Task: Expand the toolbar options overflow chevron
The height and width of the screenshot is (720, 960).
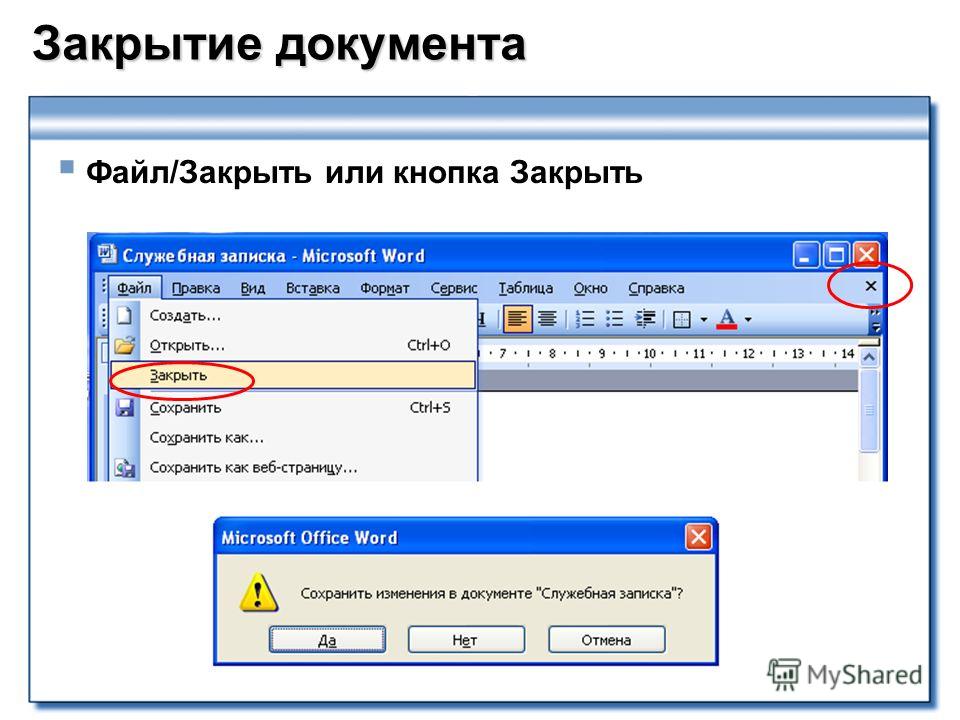Action: (x=876, y=320)
